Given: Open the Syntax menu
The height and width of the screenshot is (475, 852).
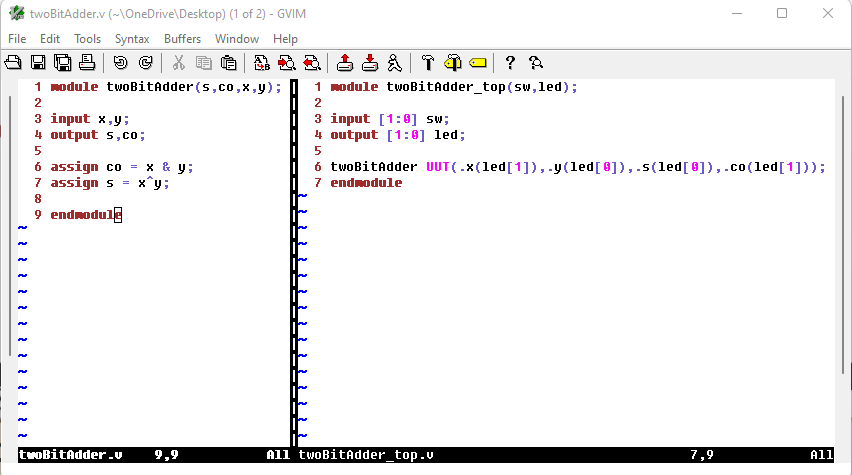Looking at the screenshot, I should point(131,38).
